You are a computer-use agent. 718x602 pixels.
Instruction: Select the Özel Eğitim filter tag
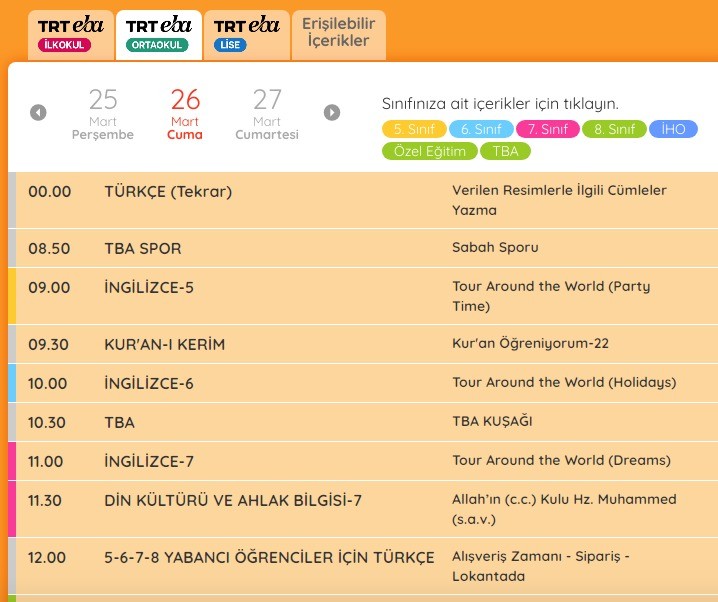[429, 151]
